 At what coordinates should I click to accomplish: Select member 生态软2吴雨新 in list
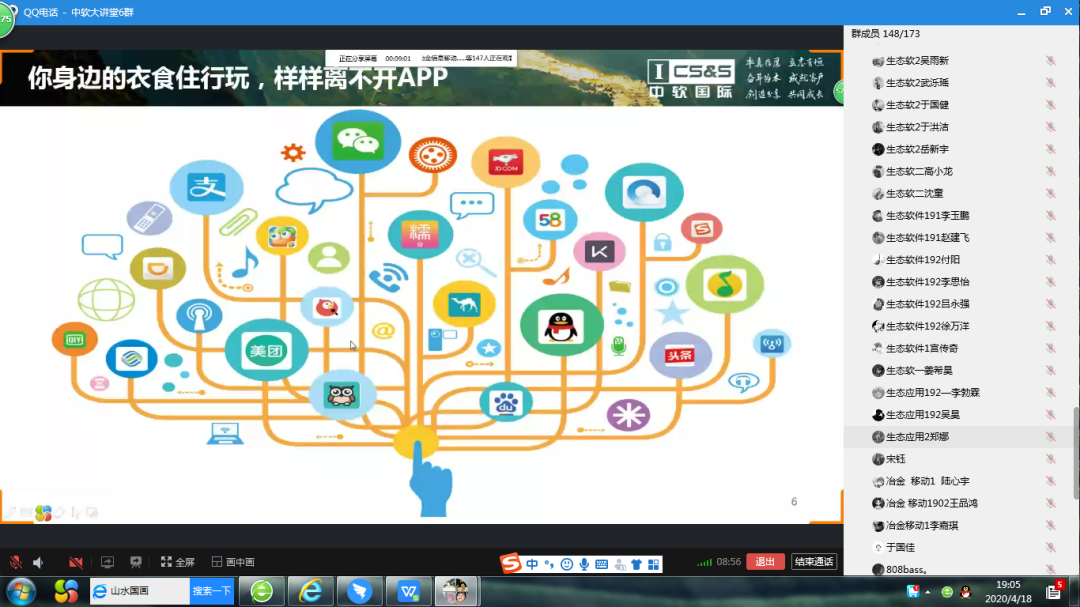(x=917, y=61)
